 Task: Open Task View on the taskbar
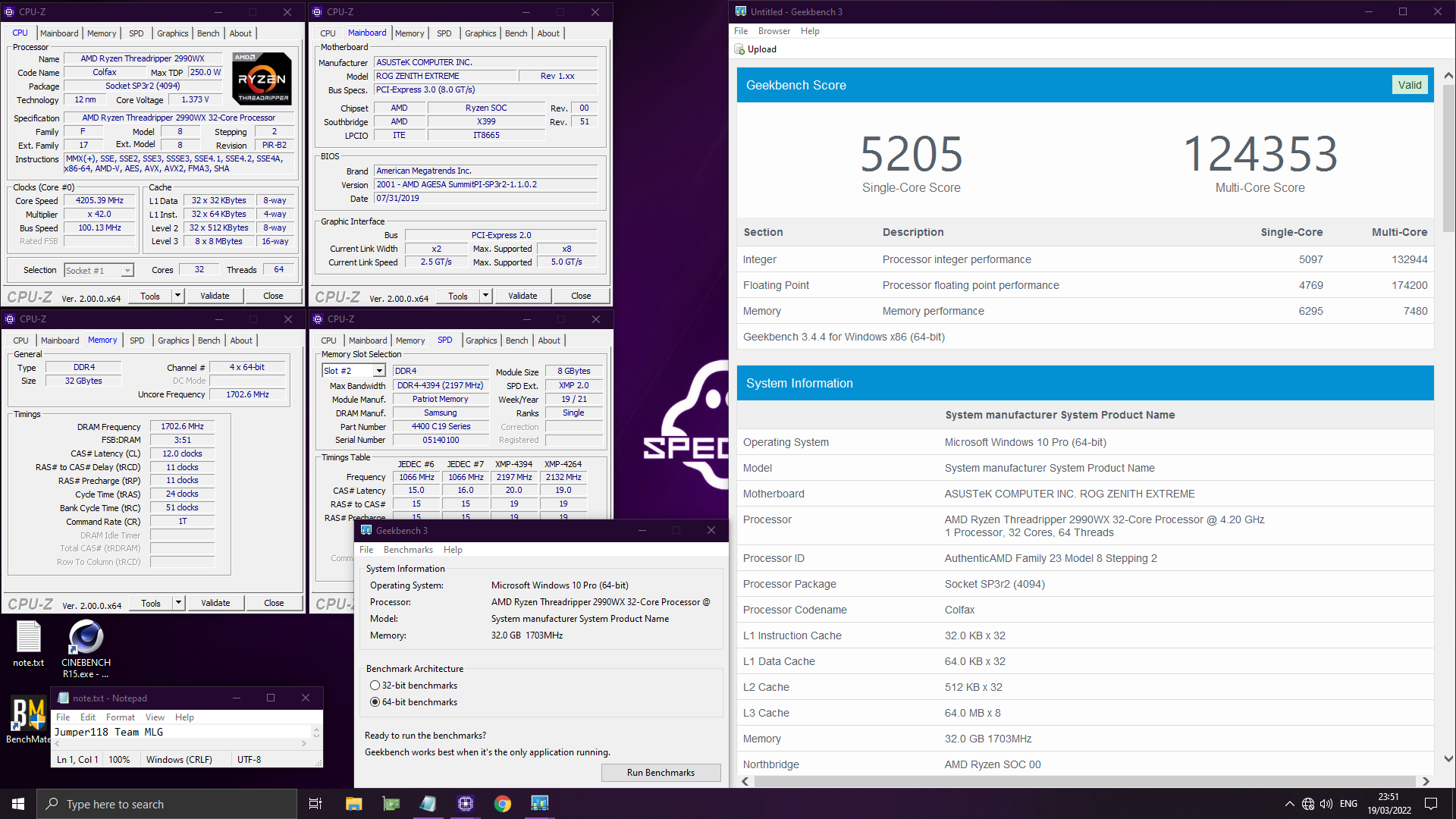315,804
